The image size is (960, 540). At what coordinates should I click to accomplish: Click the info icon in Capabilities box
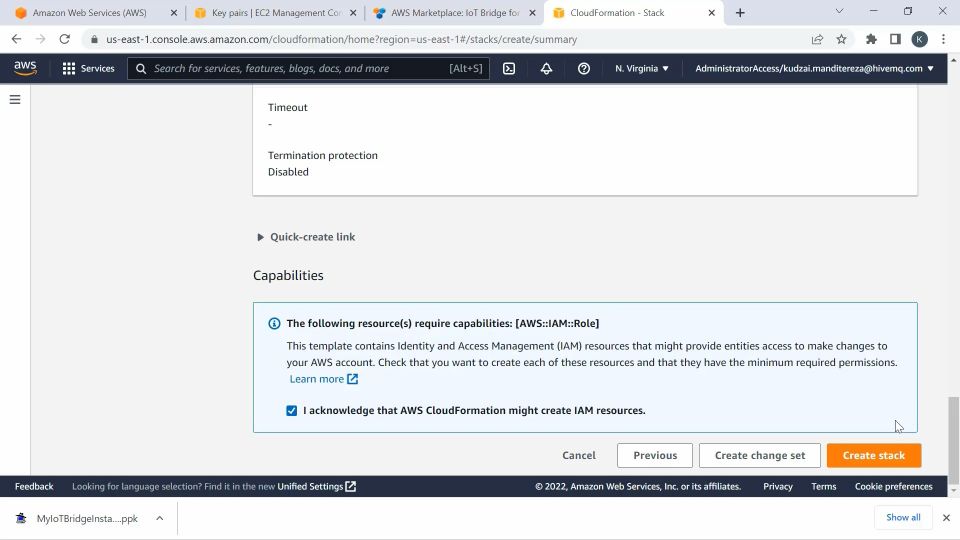click(x=274, y=323)
